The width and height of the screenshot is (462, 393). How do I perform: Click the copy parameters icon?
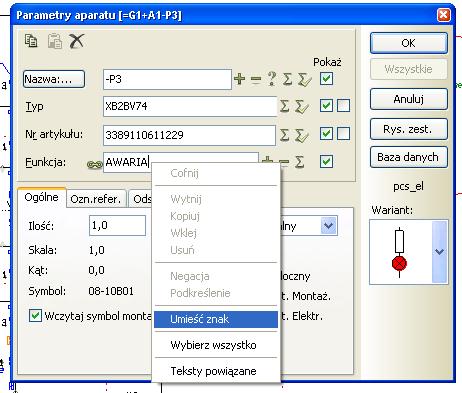coord(31,41)
